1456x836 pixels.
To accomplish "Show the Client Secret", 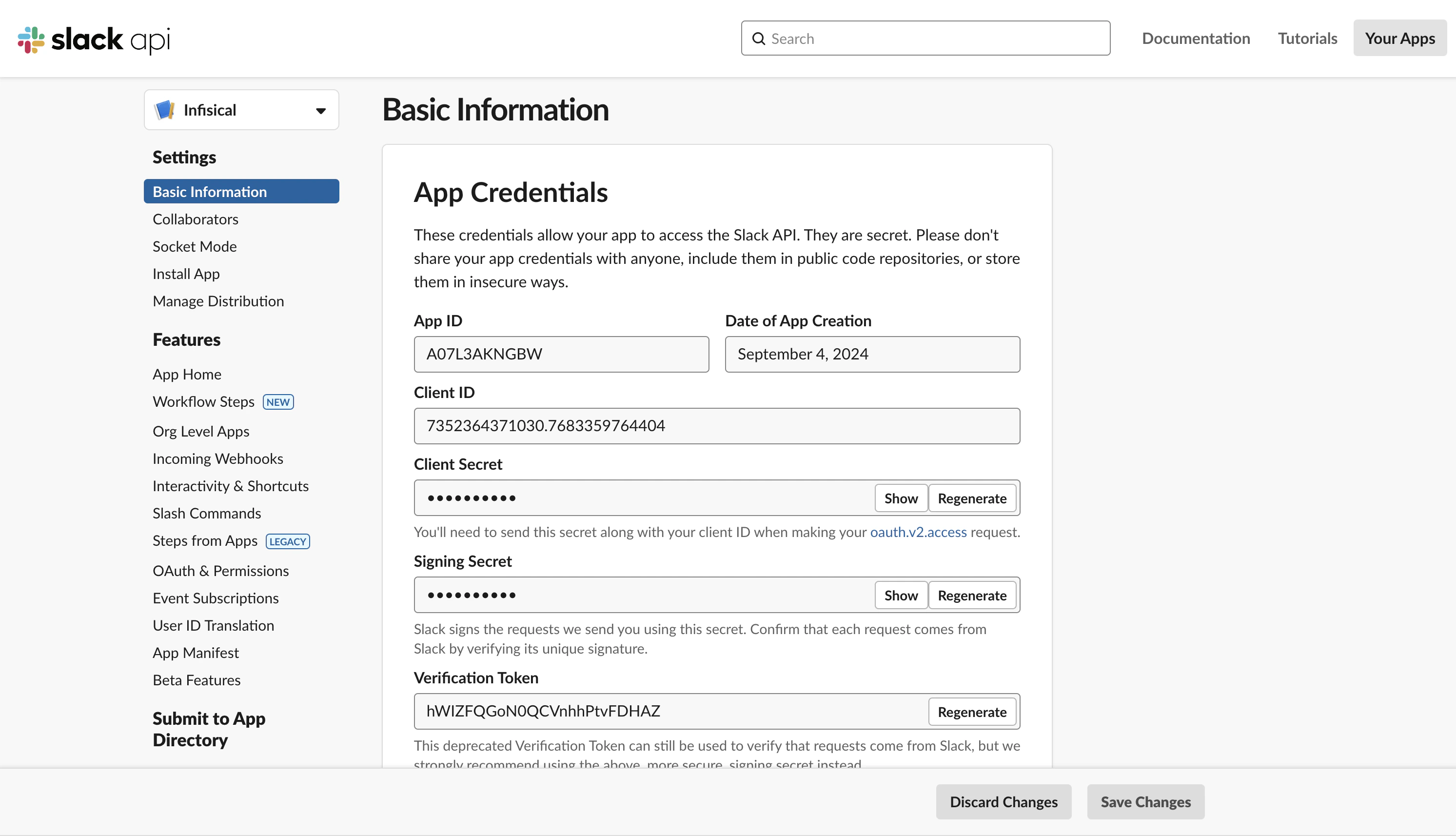I will 901,498.
